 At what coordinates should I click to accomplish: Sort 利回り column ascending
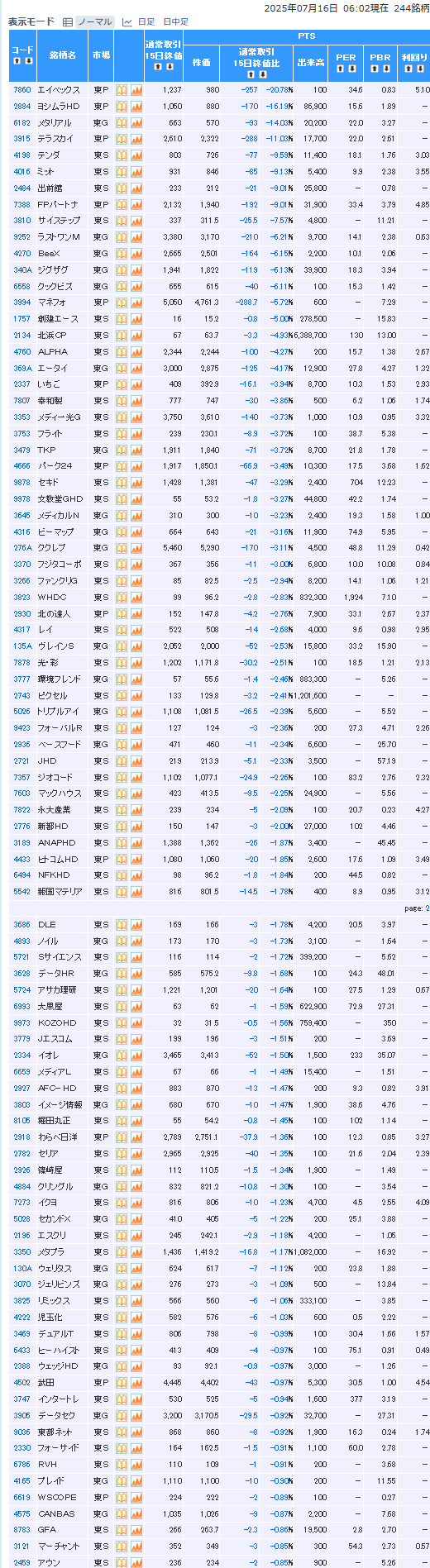coord(408,69)
